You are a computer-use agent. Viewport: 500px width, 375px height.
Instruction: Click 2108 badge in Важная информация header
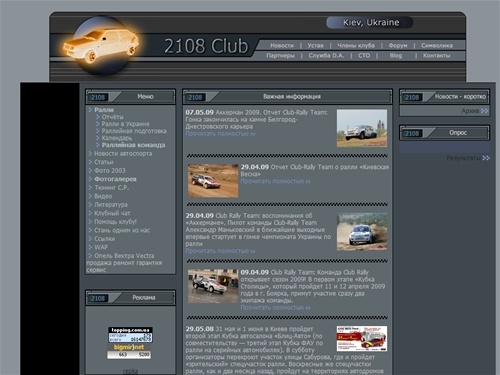tap(195, 97)
